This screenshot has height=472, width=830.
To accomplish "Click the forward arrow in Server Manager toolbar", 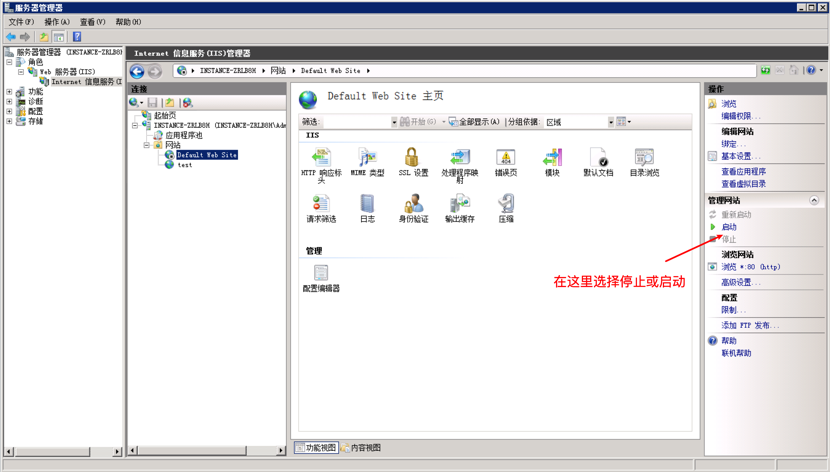I will pos(25,37).
